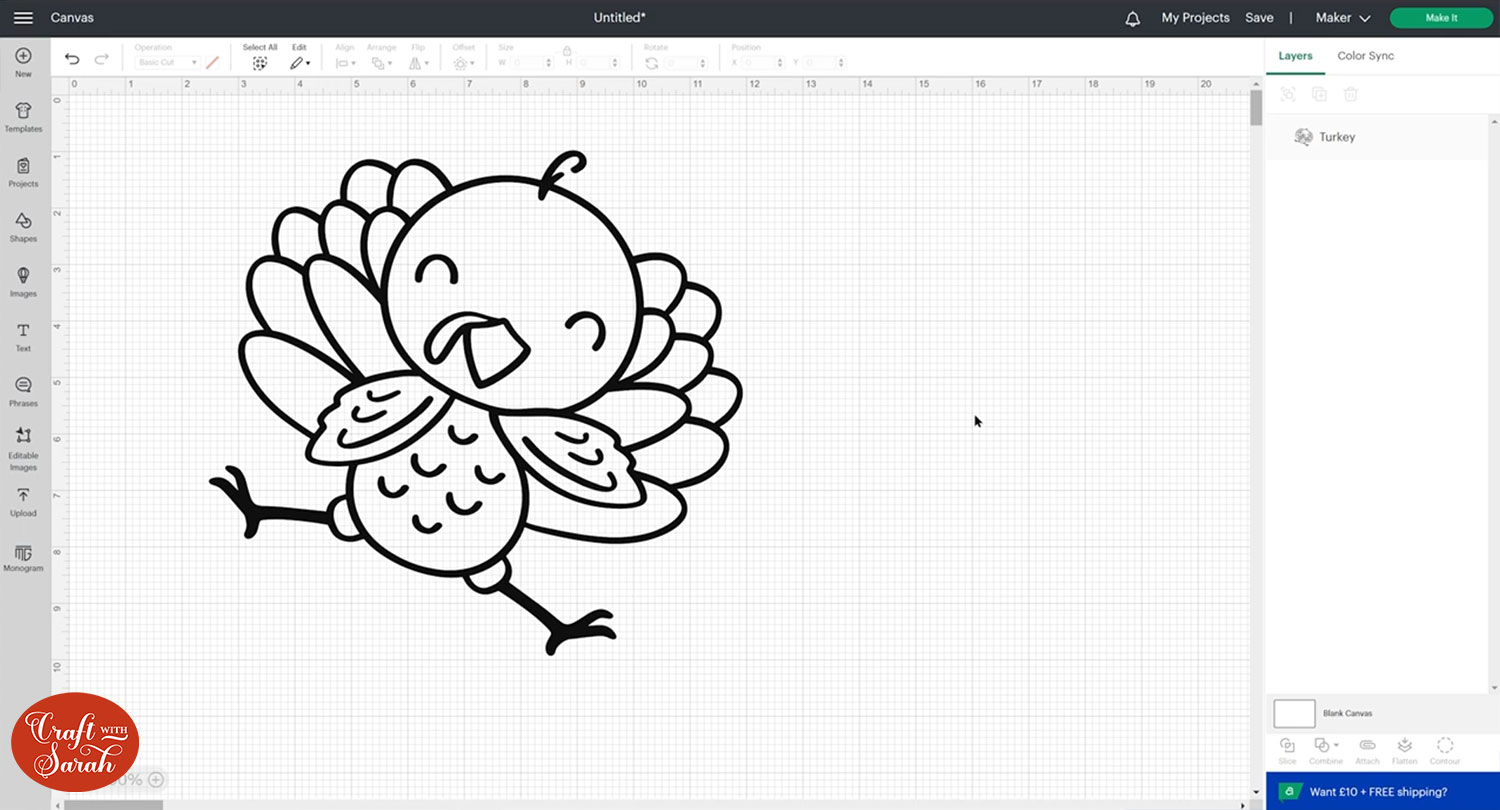Click the Height size input field
This screenshot has height=810, width=1500.
tap(598, 63)
